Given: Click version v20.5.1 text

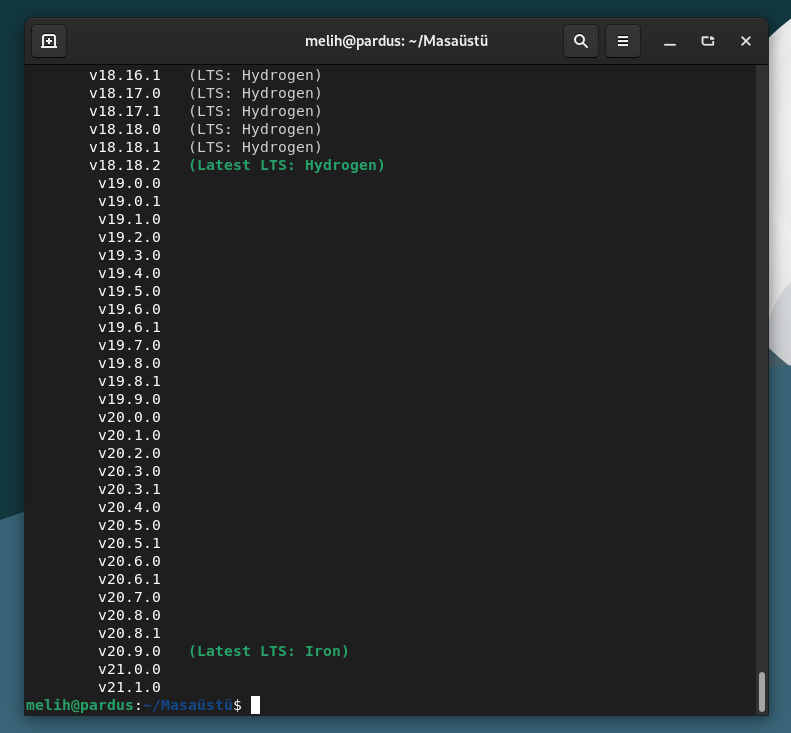Looking at the screenshot, I should tap(130, 543).
